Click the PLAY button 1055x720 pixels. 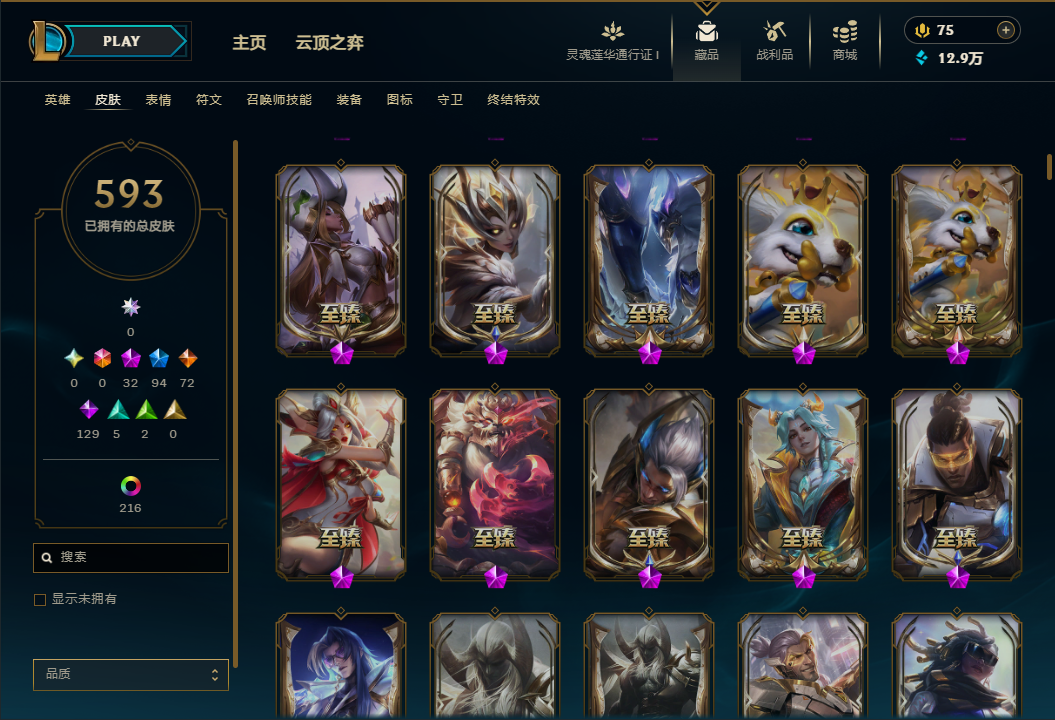122,41
